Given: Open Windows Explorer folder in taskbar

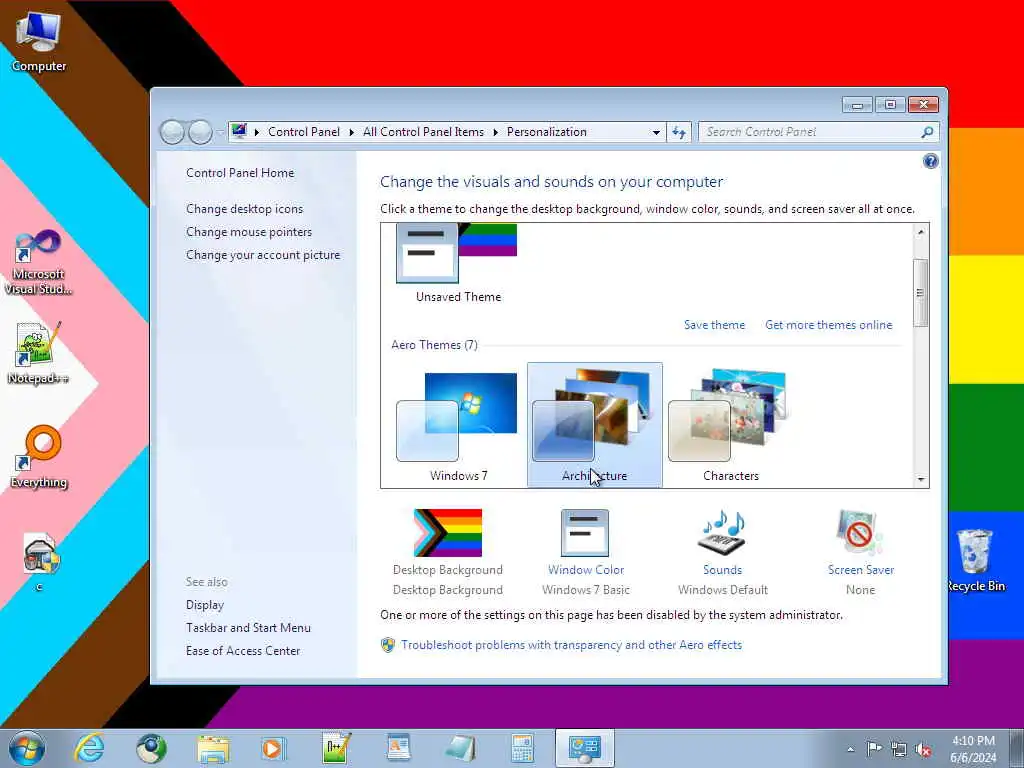Looking at the screenshot, I should 214,748.
